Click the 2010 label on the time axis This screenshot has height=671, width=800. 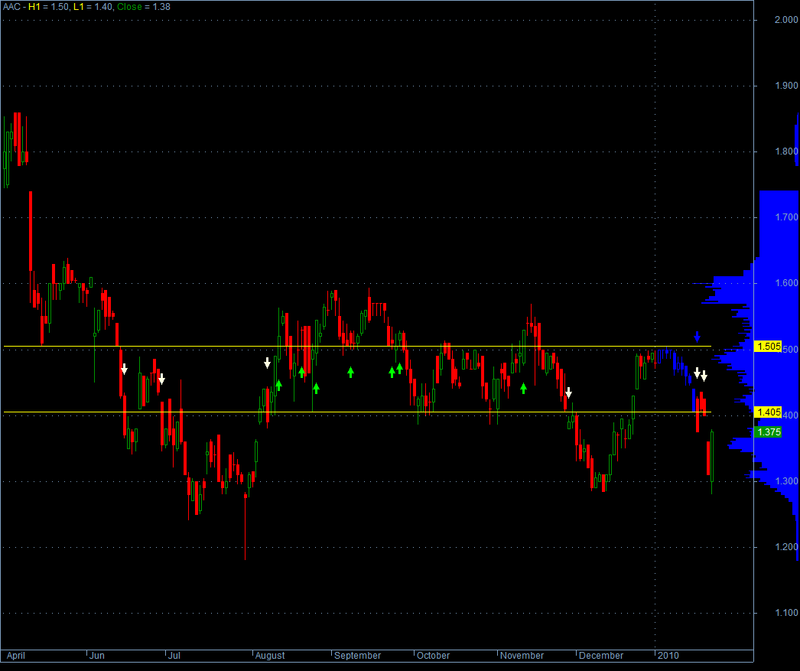[668, 656]
